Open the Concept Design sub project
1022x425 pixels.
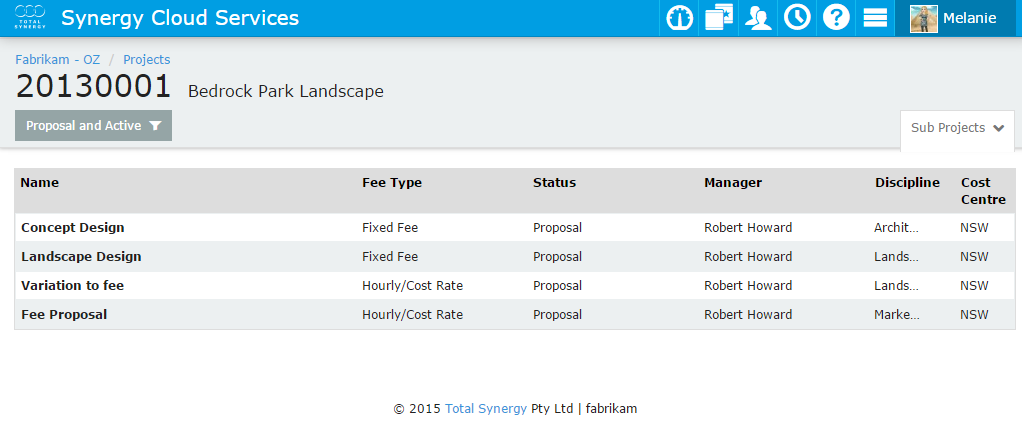tap(72, 228)
